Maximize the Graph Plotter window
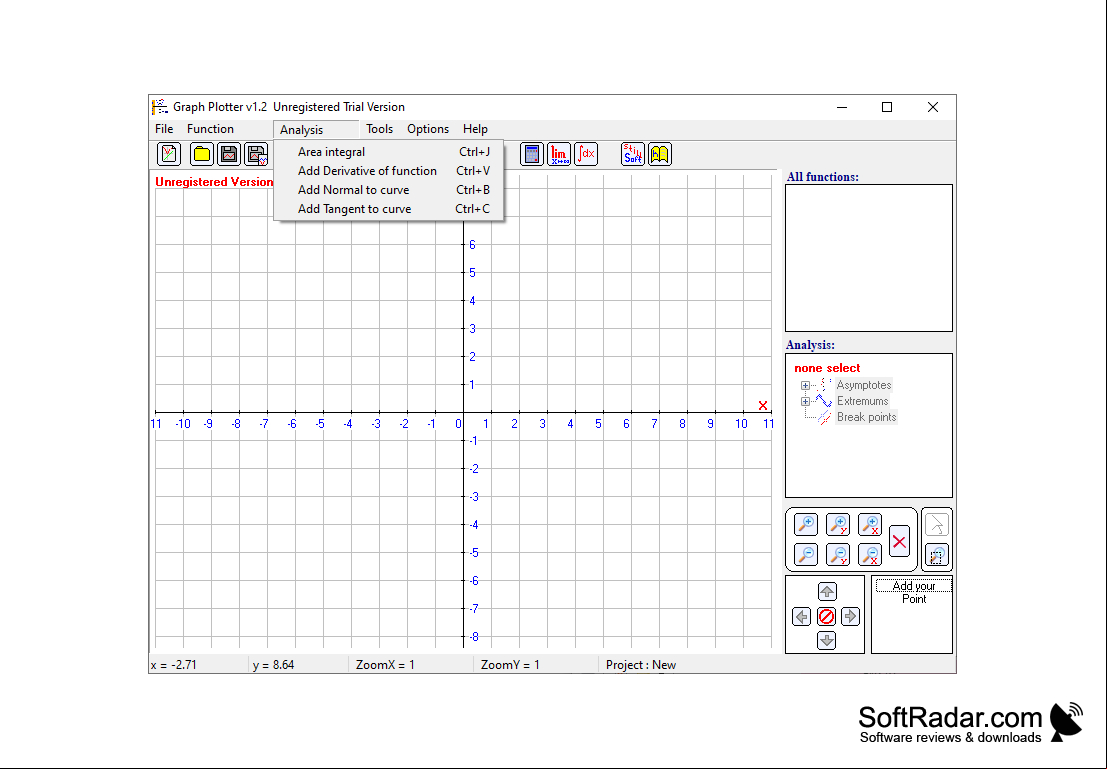 [887, 107]
